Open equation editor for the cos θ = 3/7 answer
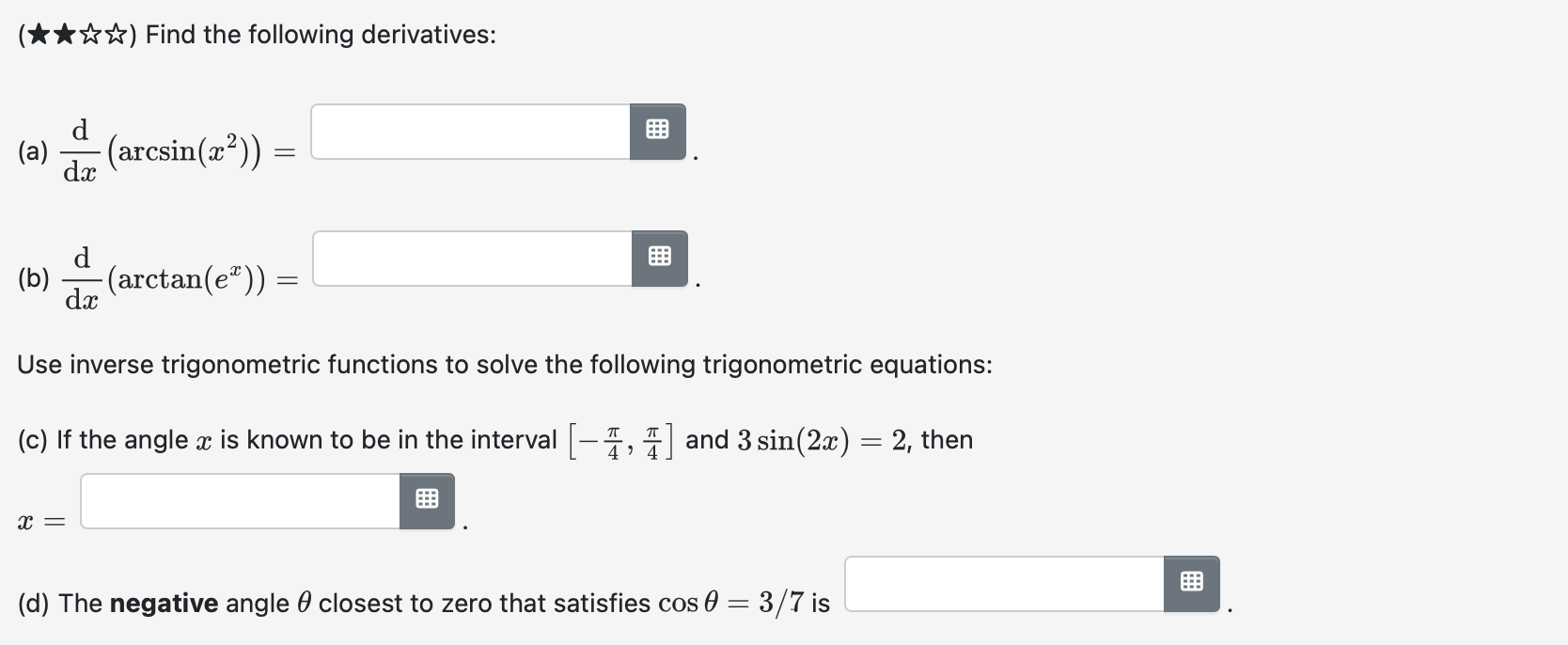 (1191, 584)
